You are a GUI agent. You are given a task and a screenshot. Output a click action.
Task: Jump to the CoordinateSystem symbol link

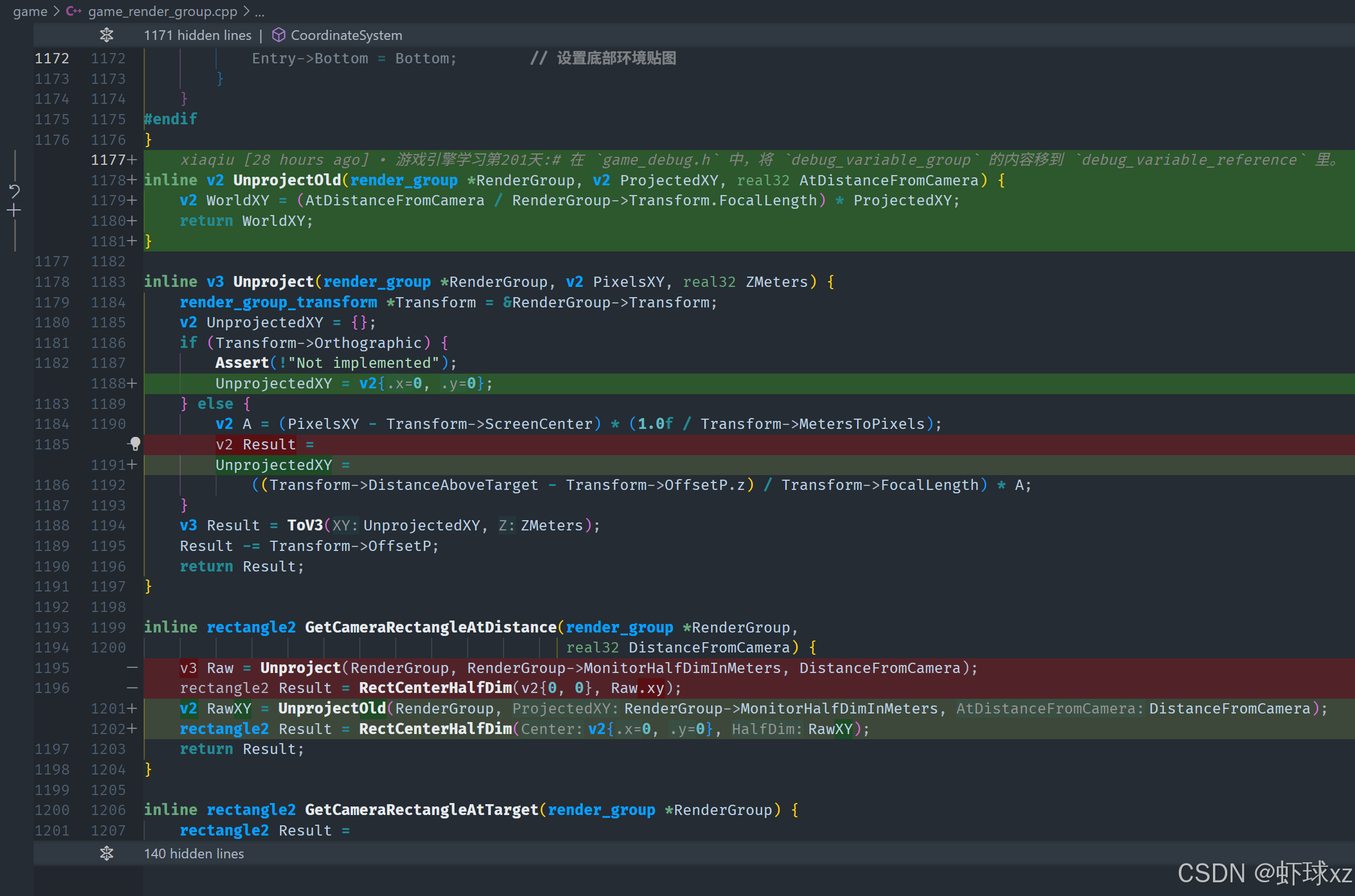click(x=346, y=35)
